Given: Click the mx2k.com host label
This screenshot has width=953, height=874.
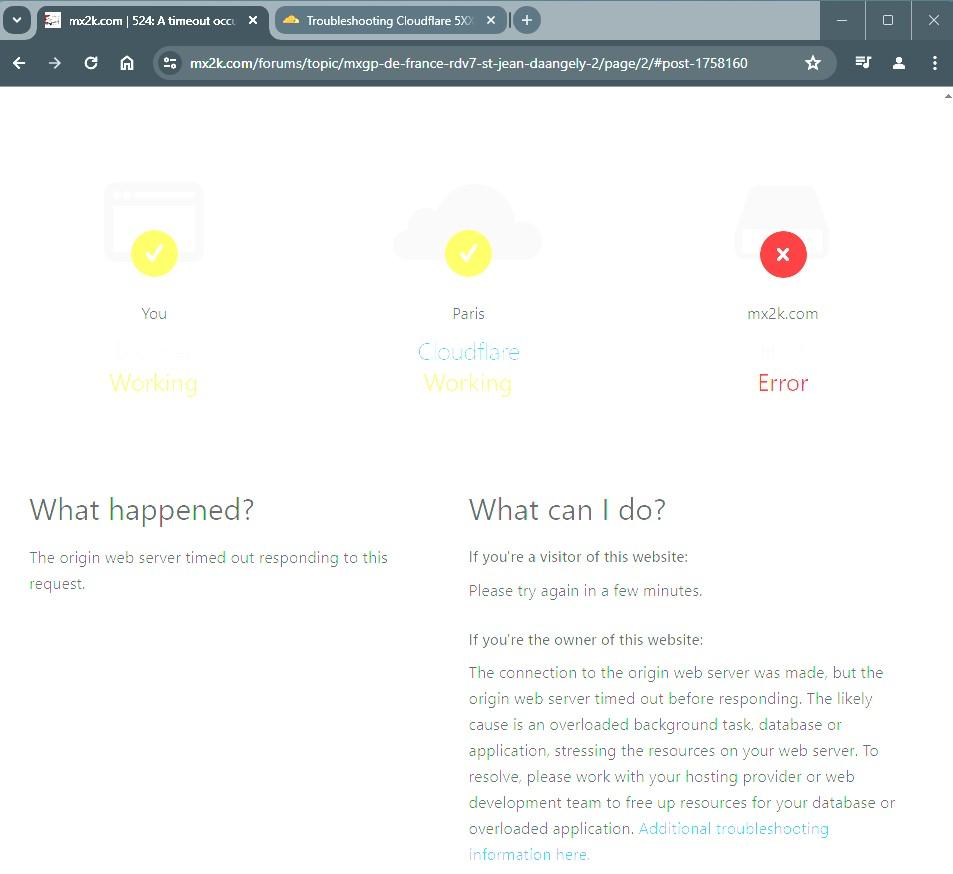Looking at the screenshot, I should (783, 314).
